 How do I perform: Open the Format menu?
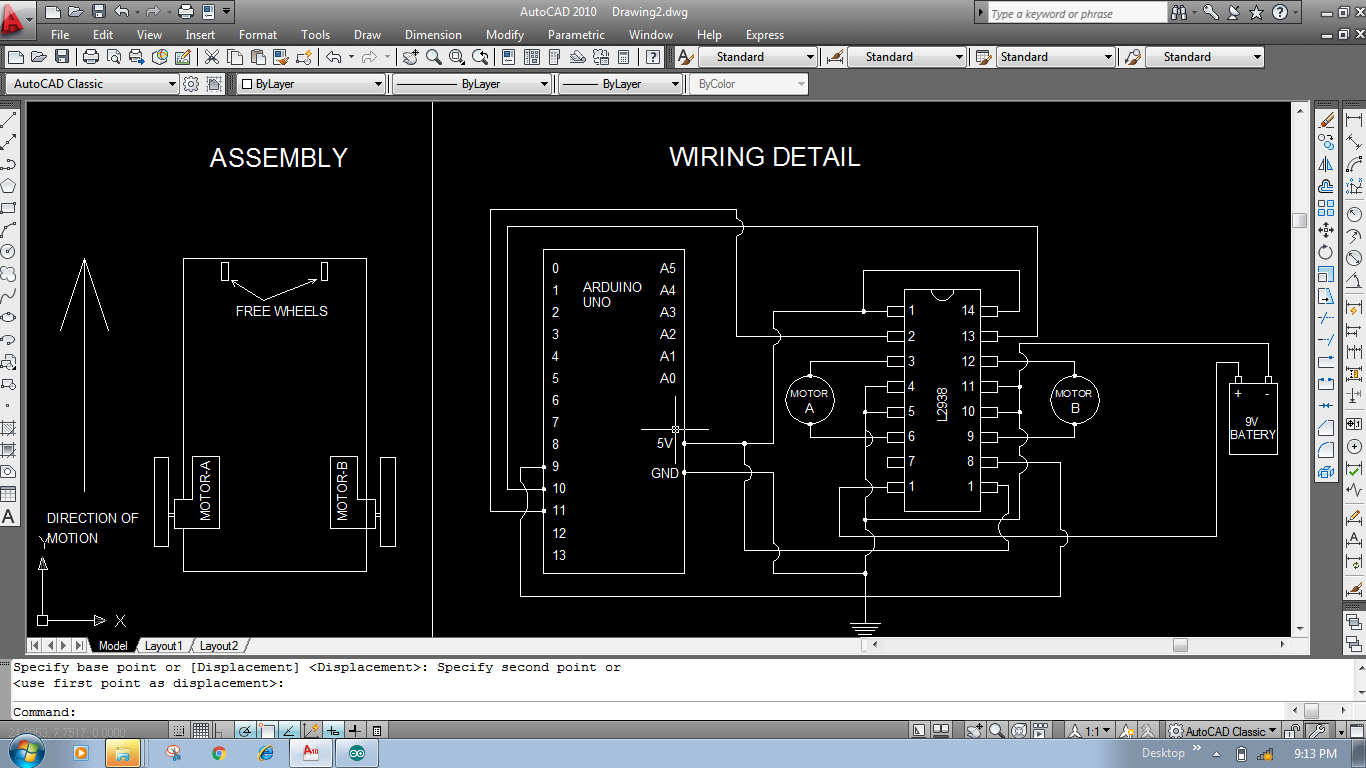pos(258,34)
